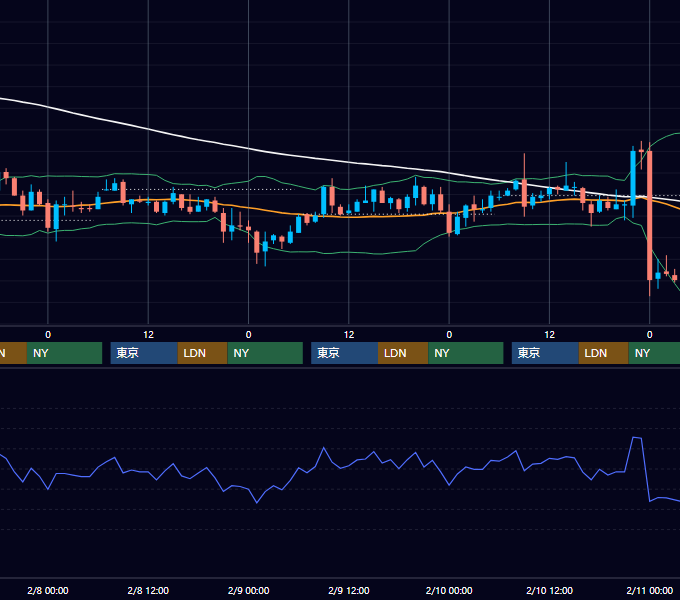Click the 2/8 00:00 date label
The height and width of the screenshot is (600, 680).
(48, 590)
